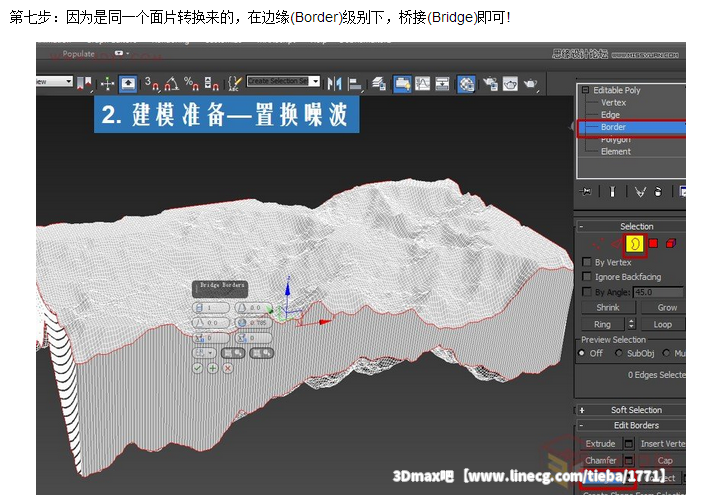
Task: Select the yellow Border sub-object icon
Action: [x=635, y=244]
